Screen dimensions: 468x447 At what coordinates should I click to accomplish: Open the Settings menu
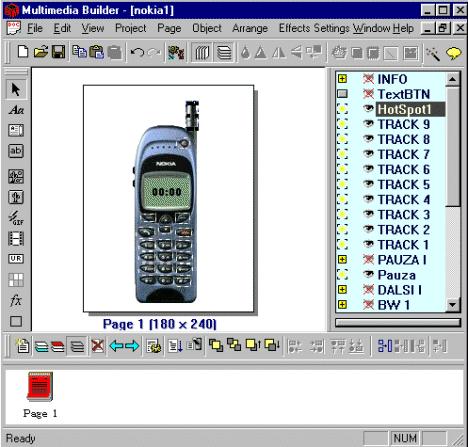(331, 28)
